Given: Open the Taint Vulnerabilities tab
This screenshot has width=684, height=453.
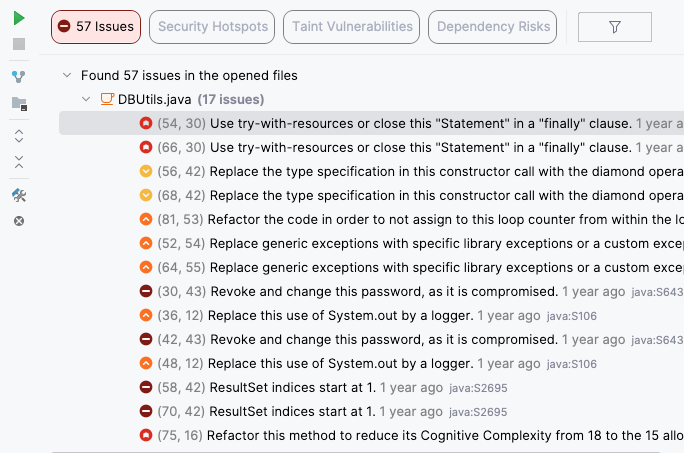Looking at the screenshot, I should [352, 27].
